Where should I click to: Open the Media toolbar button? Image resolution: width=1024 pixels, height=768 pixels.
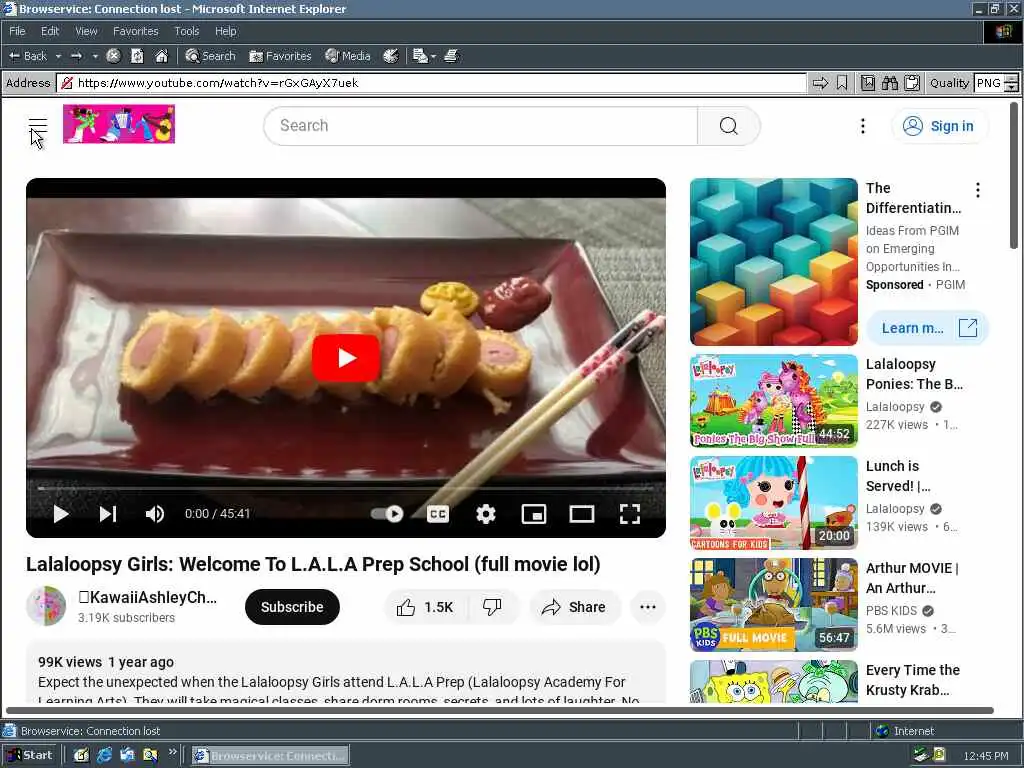pyautogui.click(x=348, y=56)
